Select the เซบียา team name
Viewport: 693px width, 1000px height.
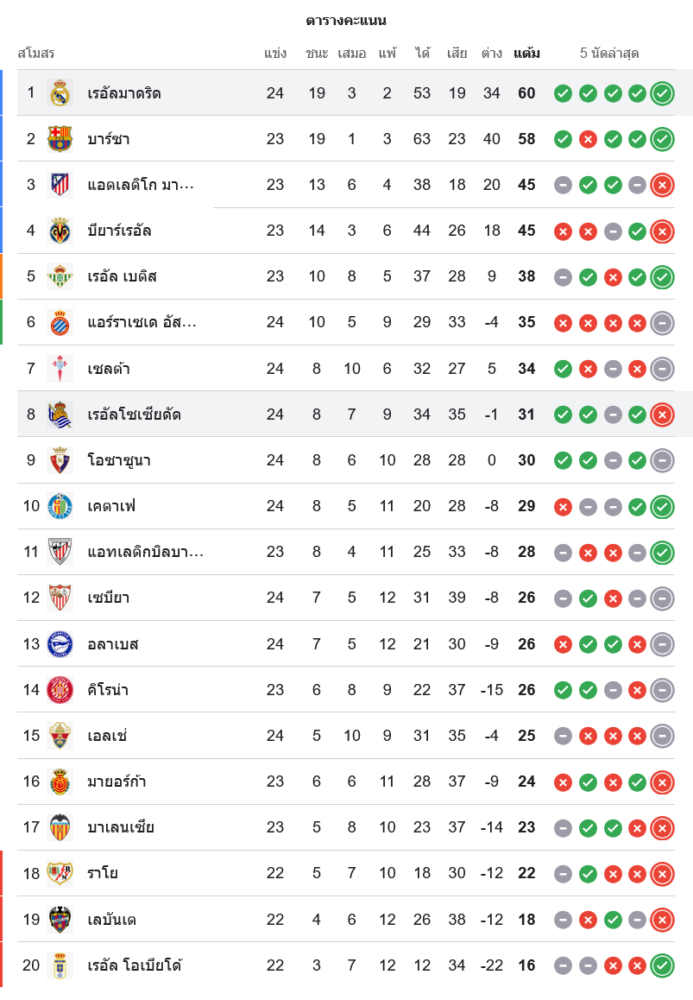point(108,598)
